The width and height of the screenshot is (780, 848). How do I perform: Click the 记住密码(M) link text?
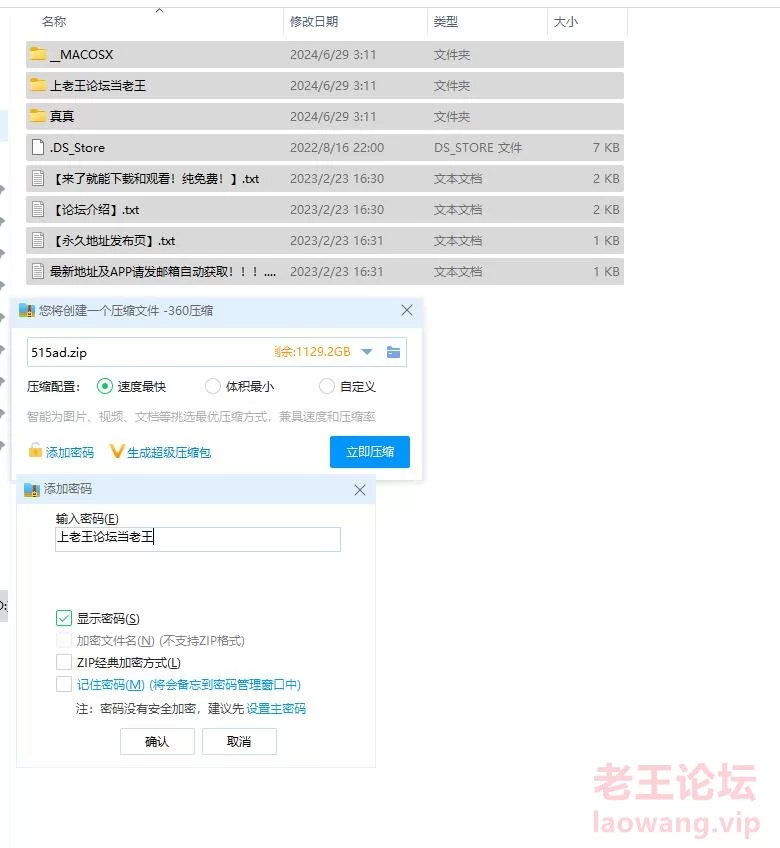(110, 685)
